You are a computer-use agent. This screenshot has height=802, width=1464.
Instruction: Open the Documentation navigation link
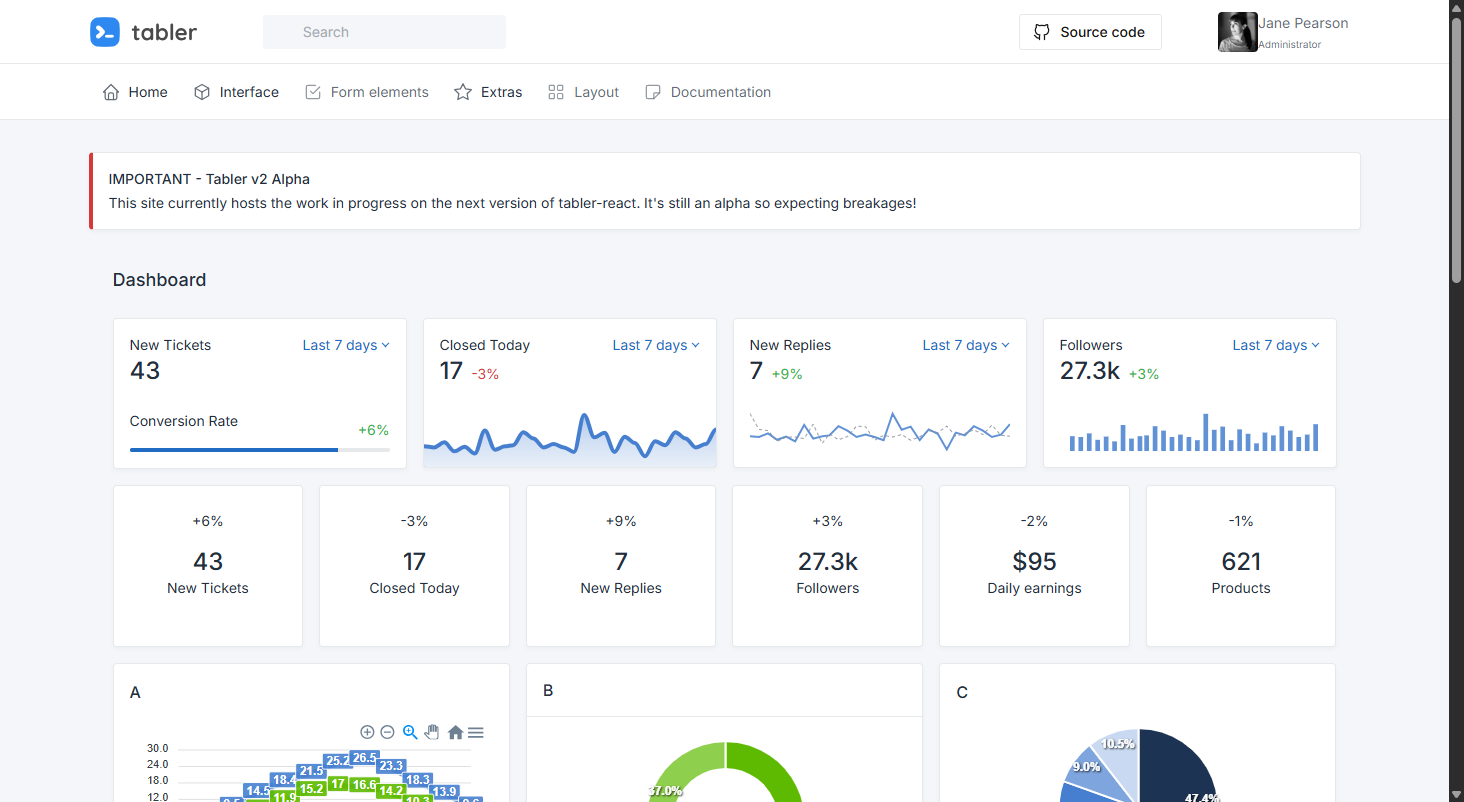click(x=708, y=92)
